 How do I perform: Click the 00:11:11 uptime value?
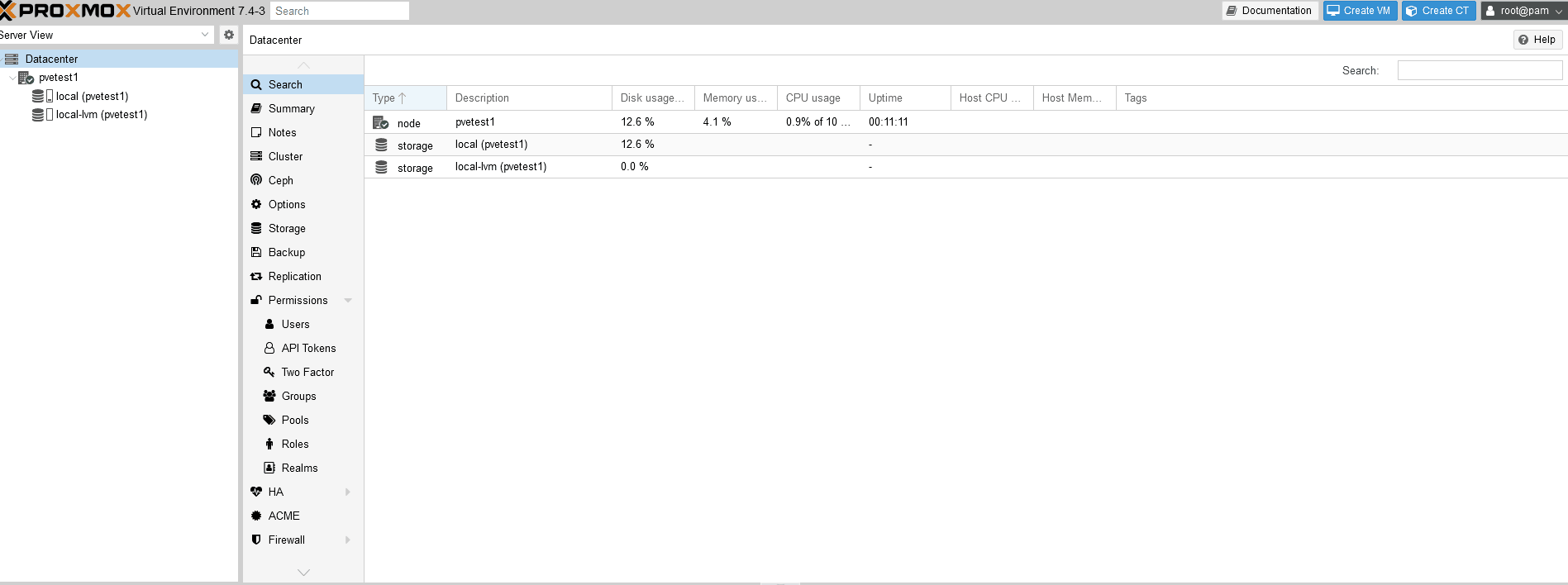(x=889, y=121)
